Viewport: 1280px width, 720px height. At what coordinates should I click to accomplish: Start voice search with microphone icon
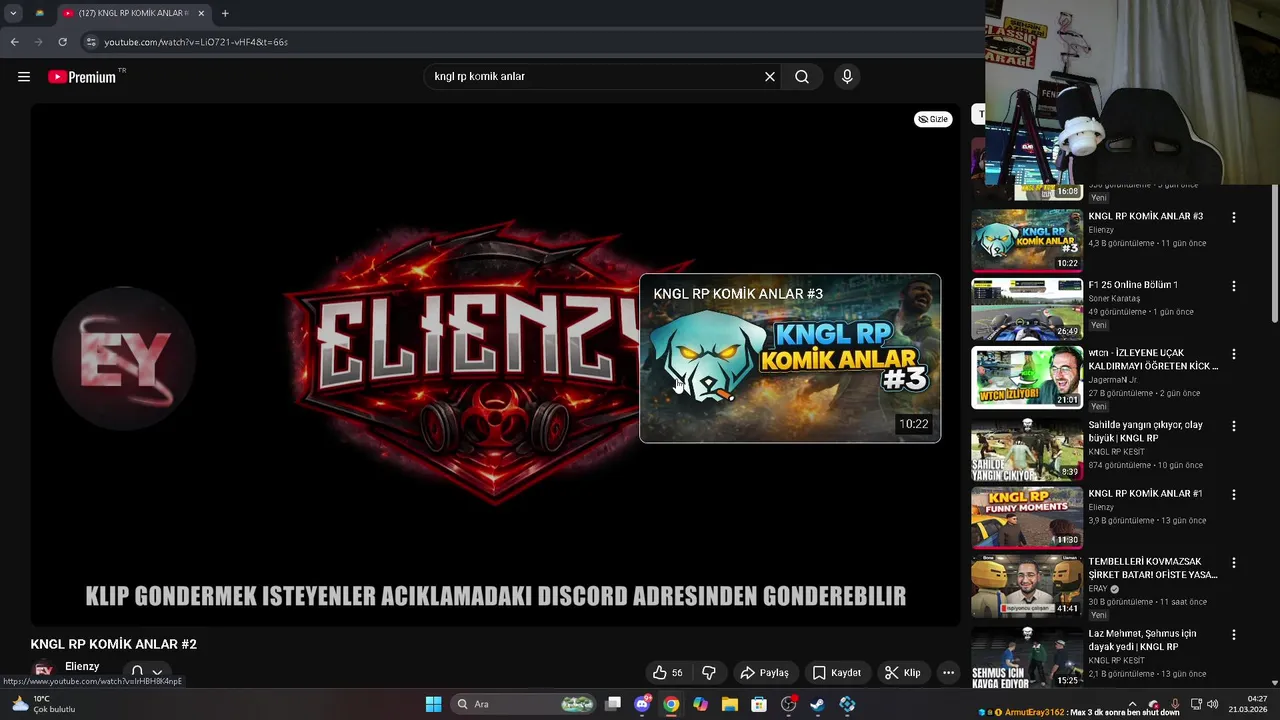coord(847,77)
